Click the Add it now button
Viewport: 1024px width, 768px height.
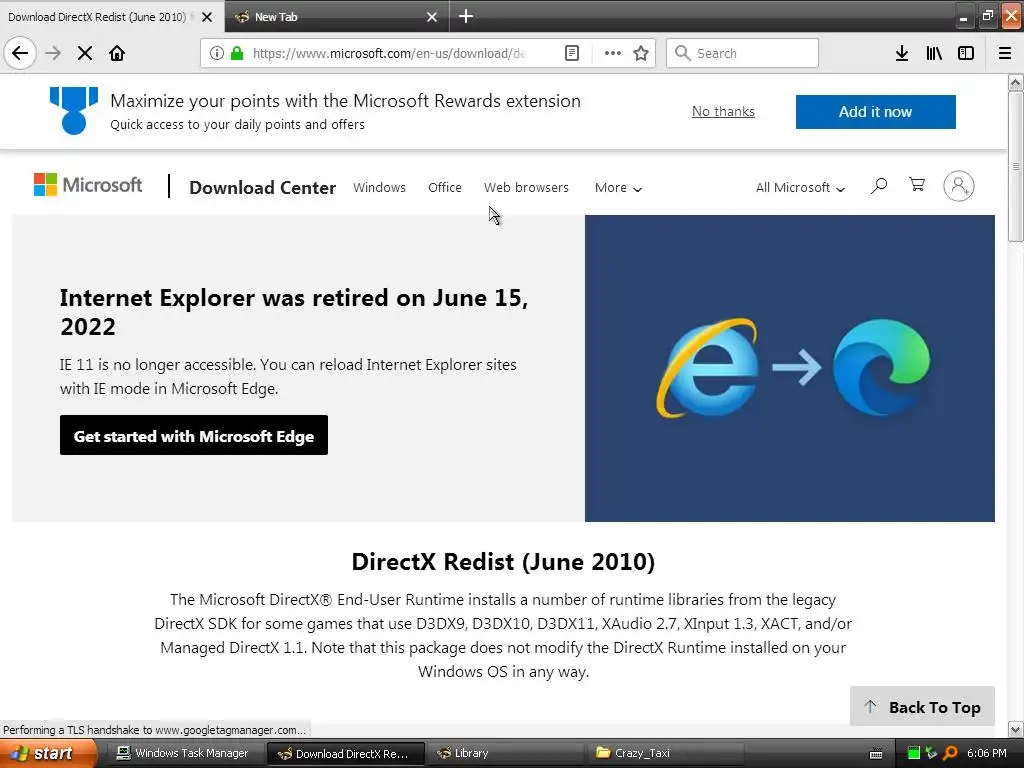click(875, 112)
